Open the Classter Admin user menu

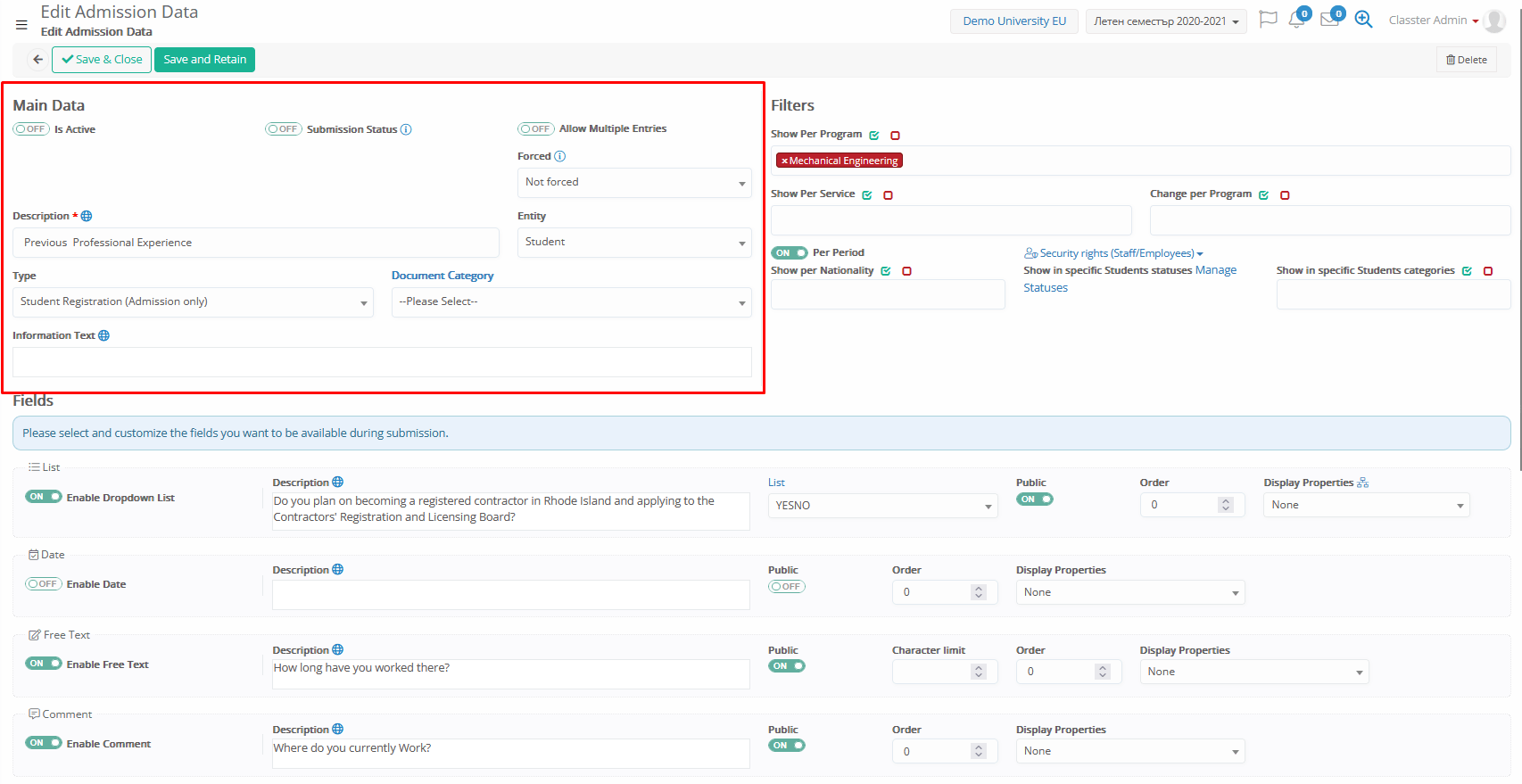1433,21
